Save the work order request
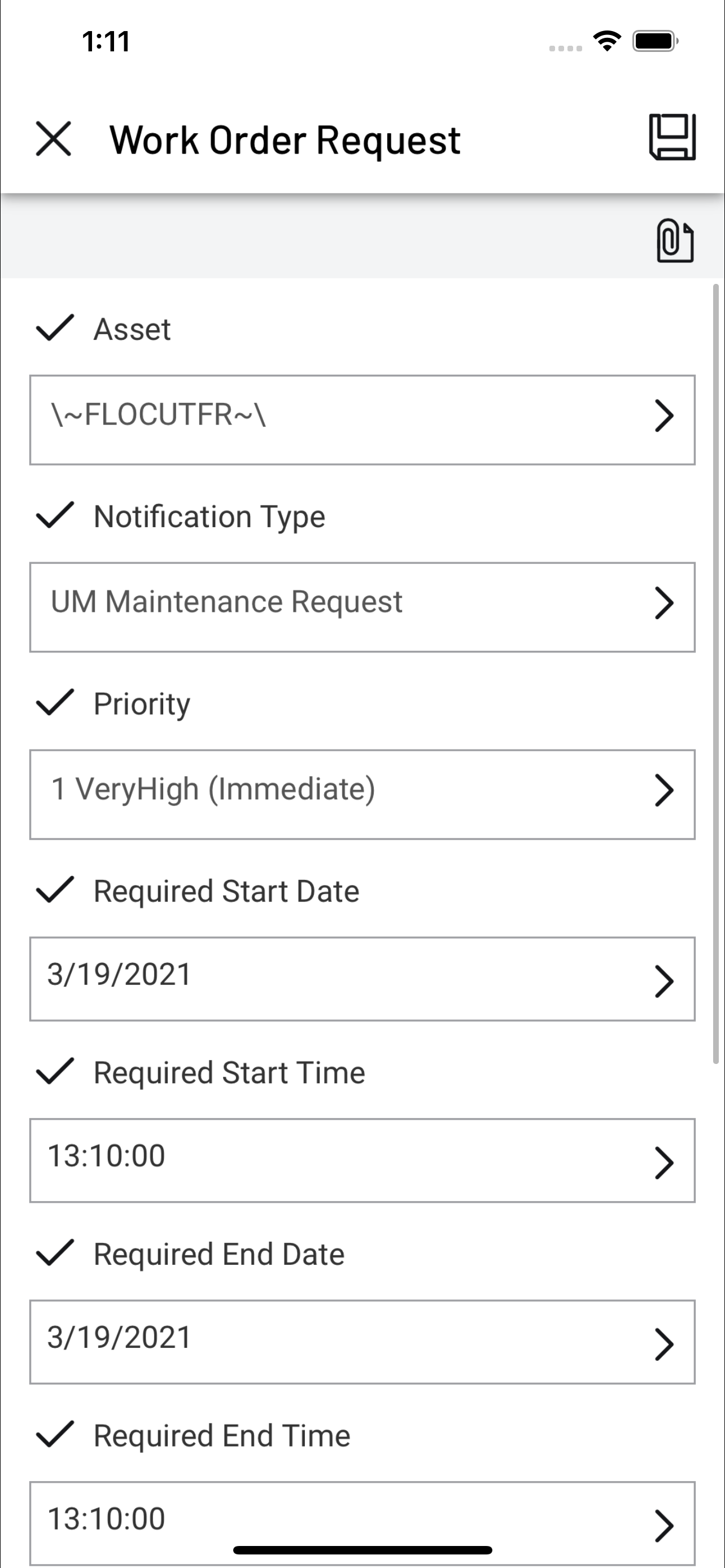725x1568 pixels. coord(672,137)
